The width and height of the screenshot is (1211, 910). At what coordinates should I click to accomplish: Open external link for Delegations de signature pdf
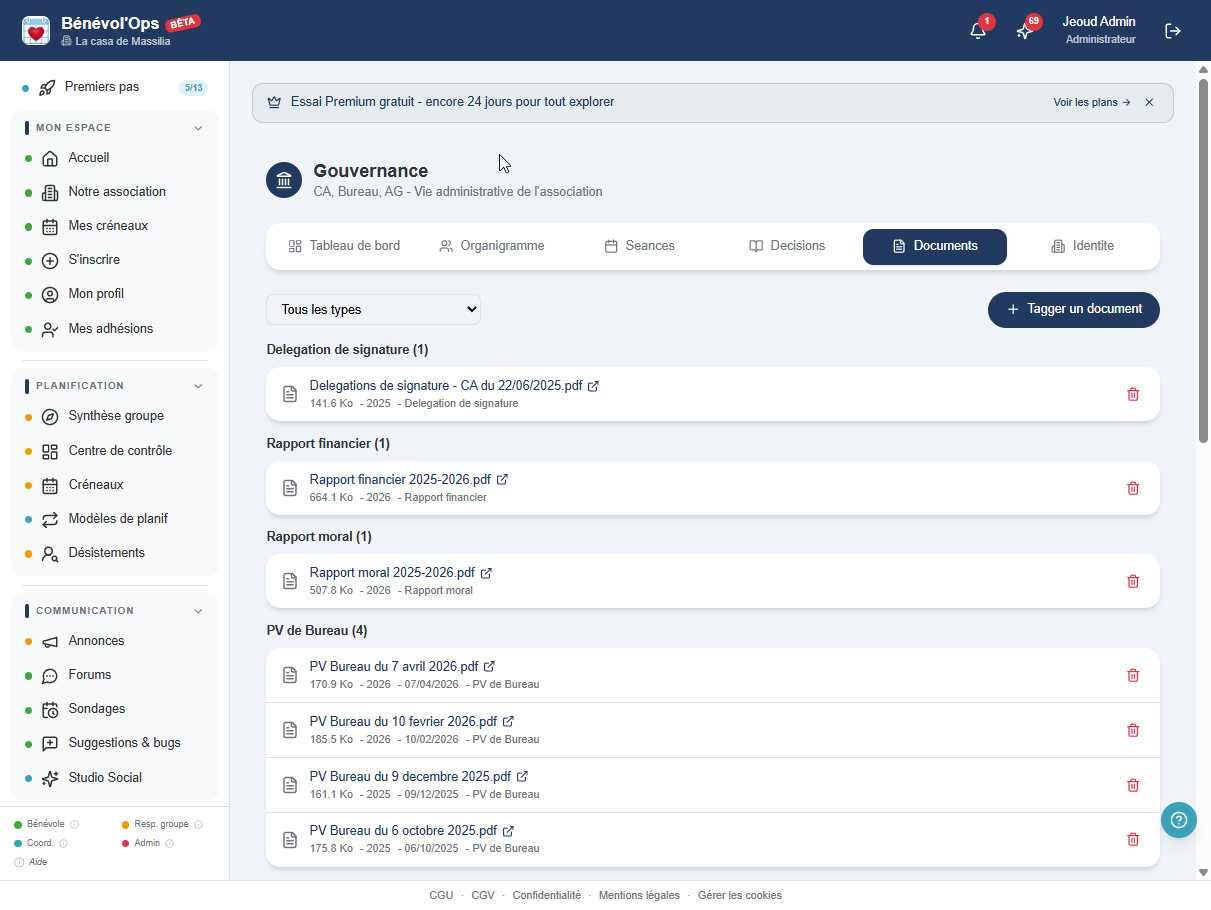pos(593,386)
